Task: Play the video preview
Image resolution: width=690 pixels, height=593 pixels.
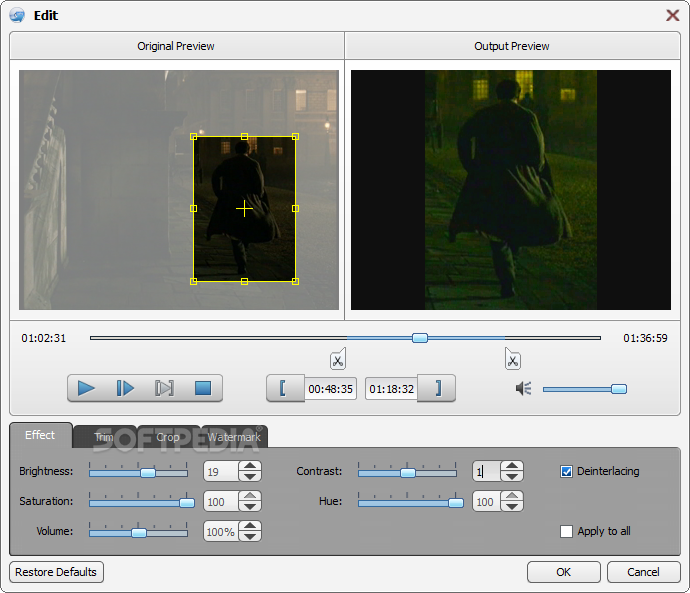Action: pos(86,388)
